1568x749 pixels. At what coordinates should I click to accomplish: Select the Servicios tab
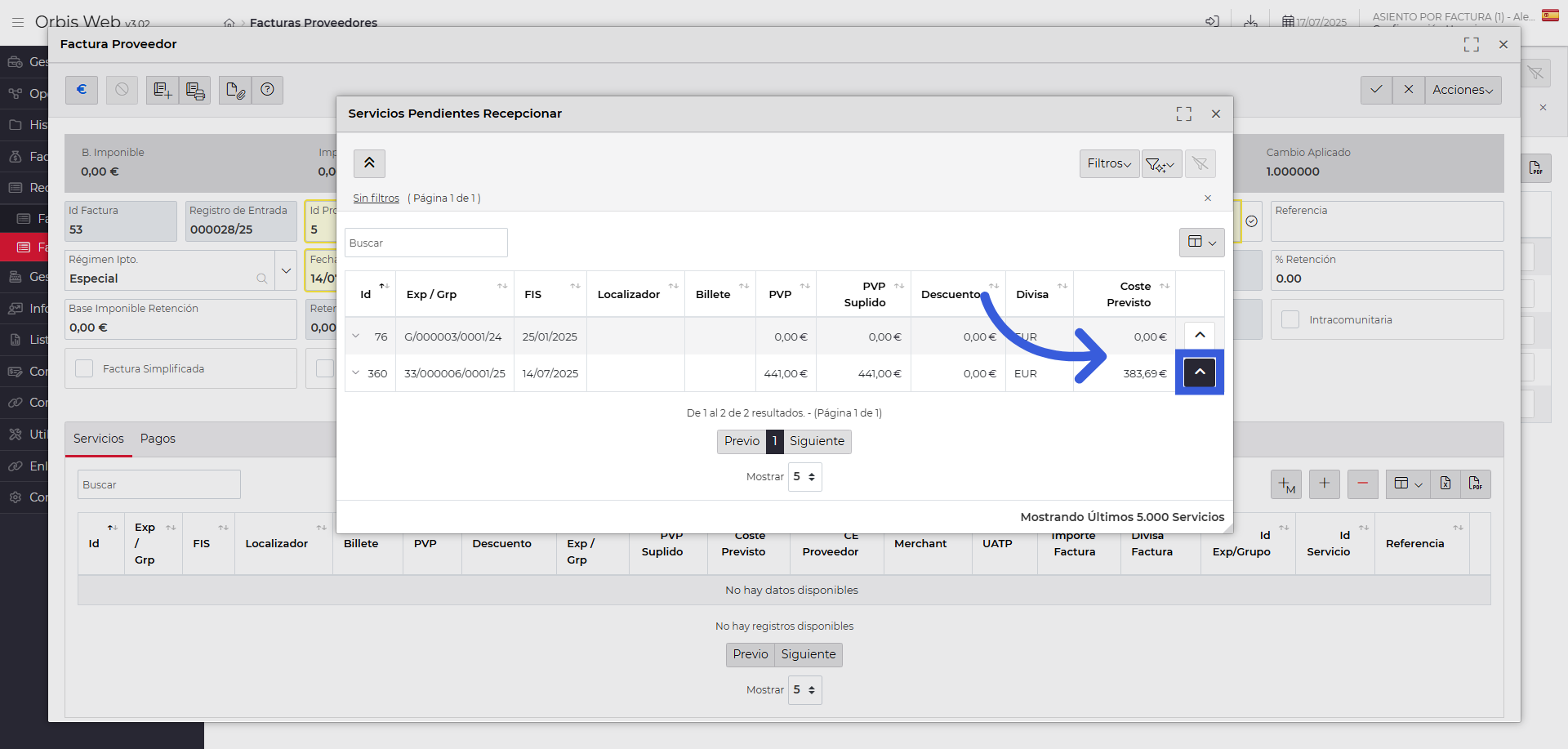click(x=99, y=439)
